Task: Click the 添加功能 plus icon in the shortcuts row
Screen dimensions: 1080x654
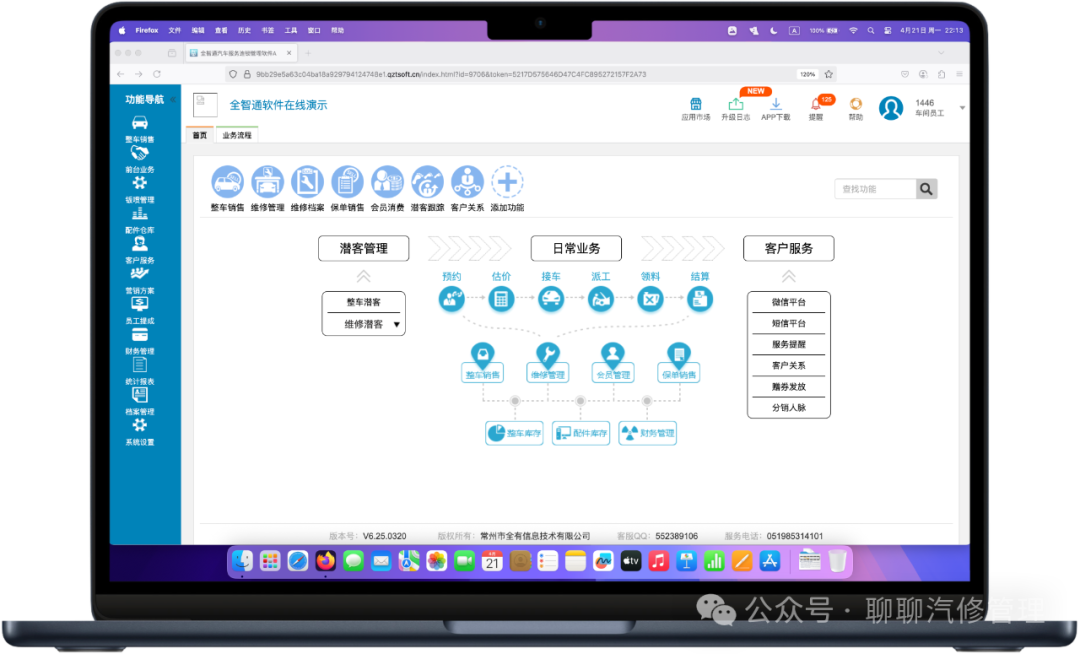Action: click(507, 181)
